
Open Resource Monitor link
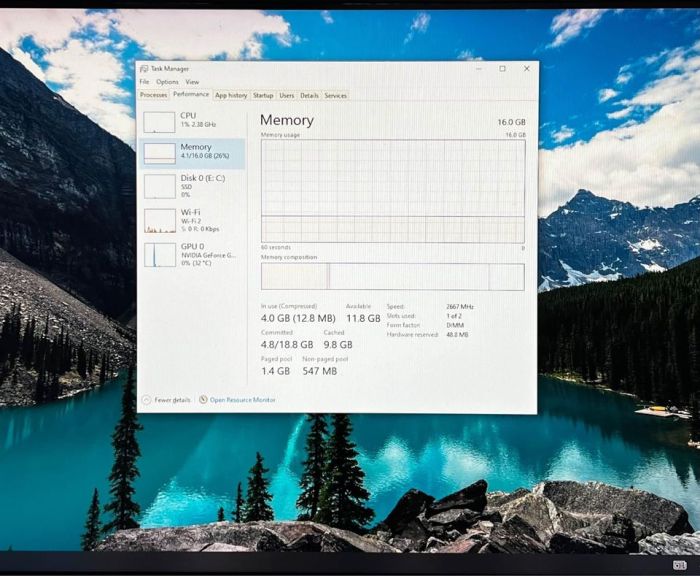tap(242, 400)
